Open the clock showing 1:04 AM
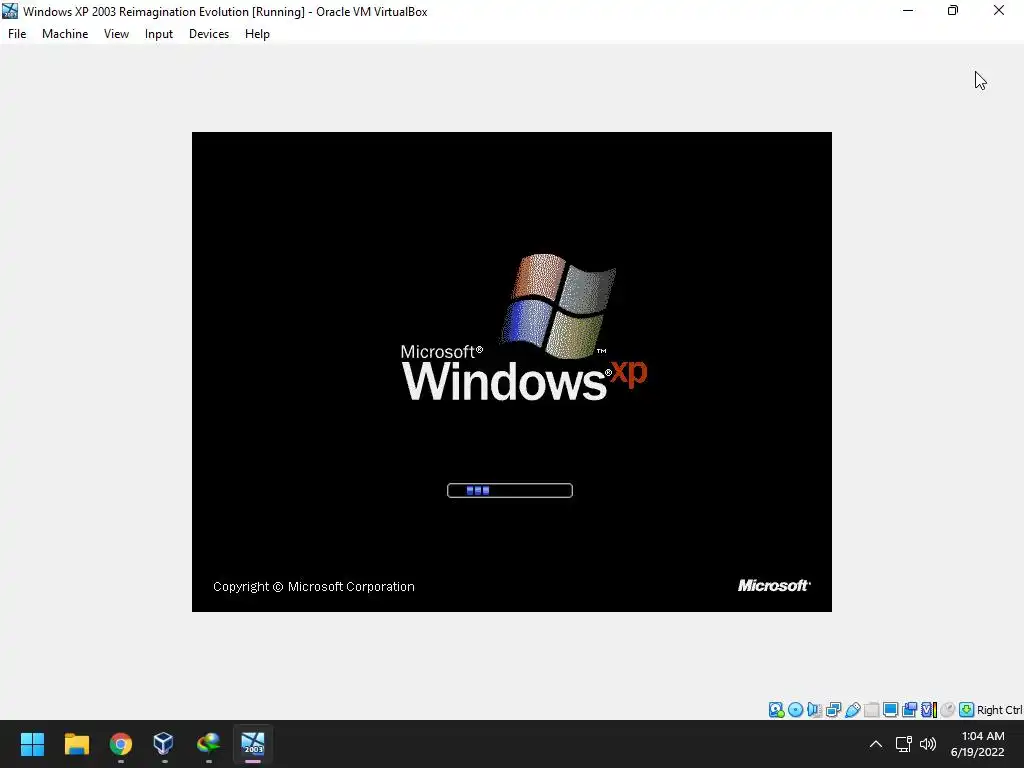 pos(978,744)
